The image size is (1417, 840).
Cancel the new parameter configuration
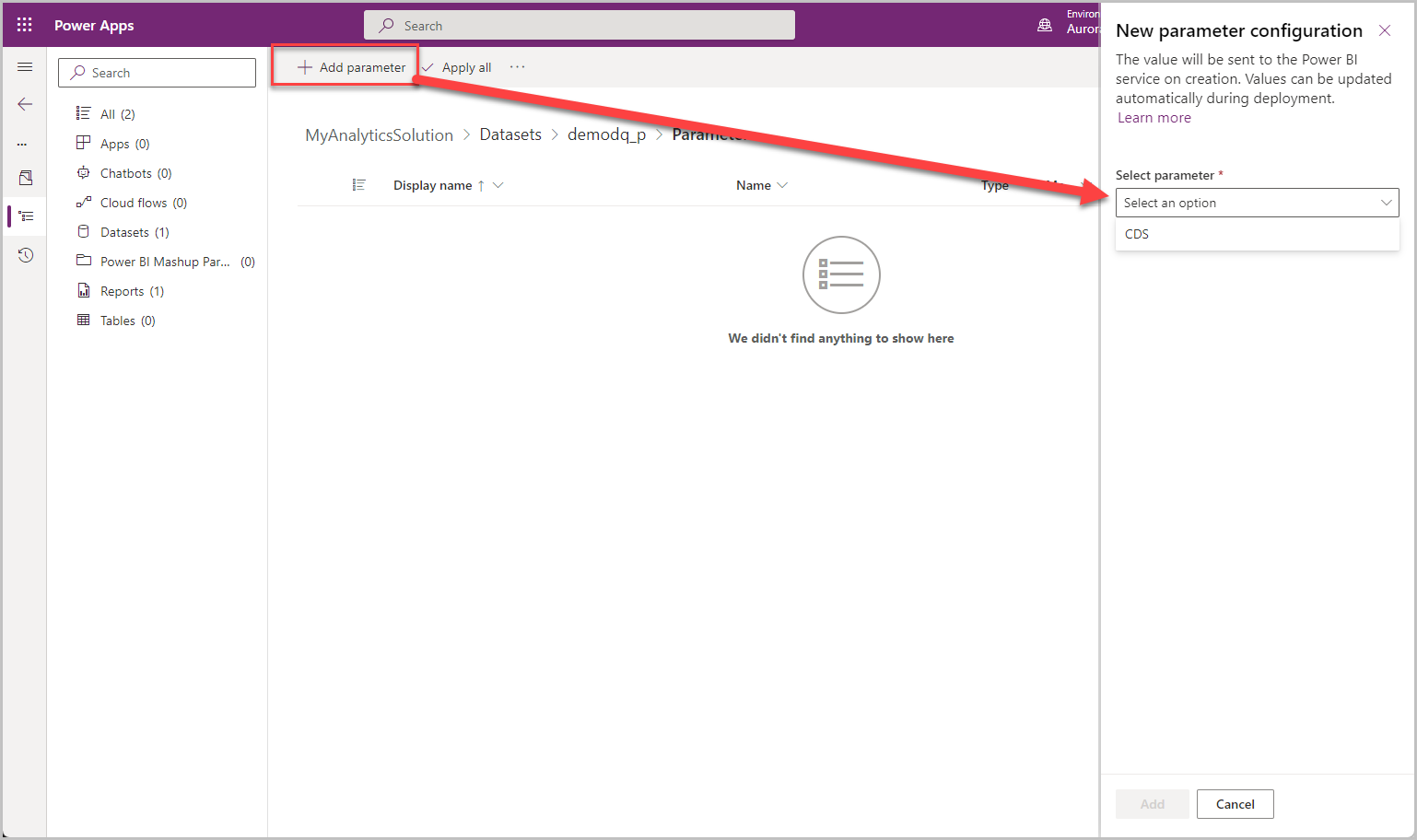coord(1235,803)
